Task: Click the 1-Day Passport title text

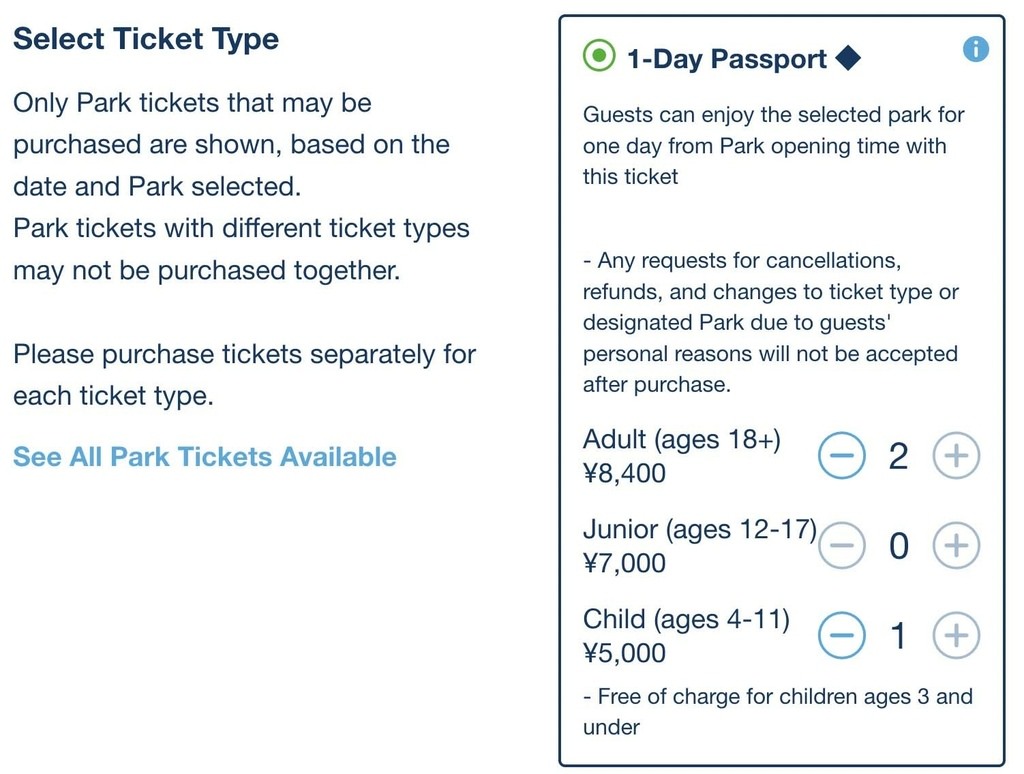Action: click(727, 59)
